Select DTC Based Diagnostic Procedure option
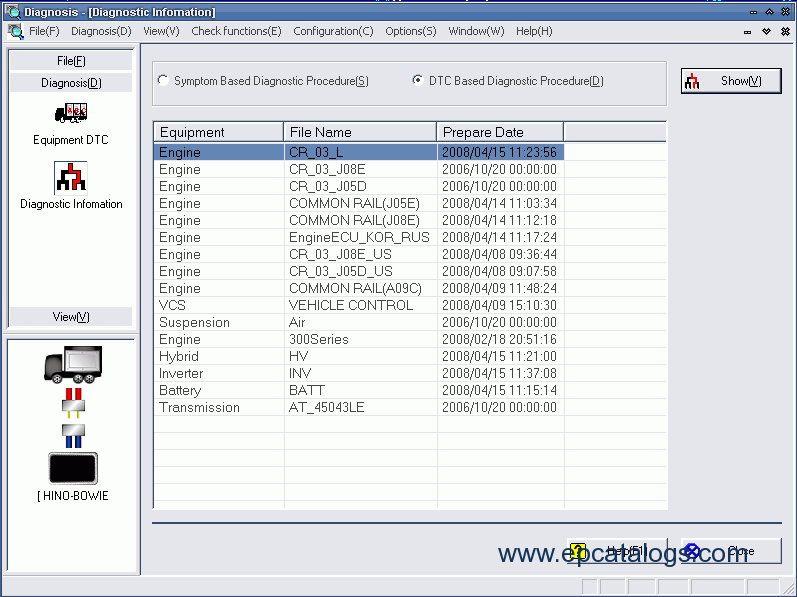Image resolution: width=797 pixels, height=597 pixels. click(418, 81)
